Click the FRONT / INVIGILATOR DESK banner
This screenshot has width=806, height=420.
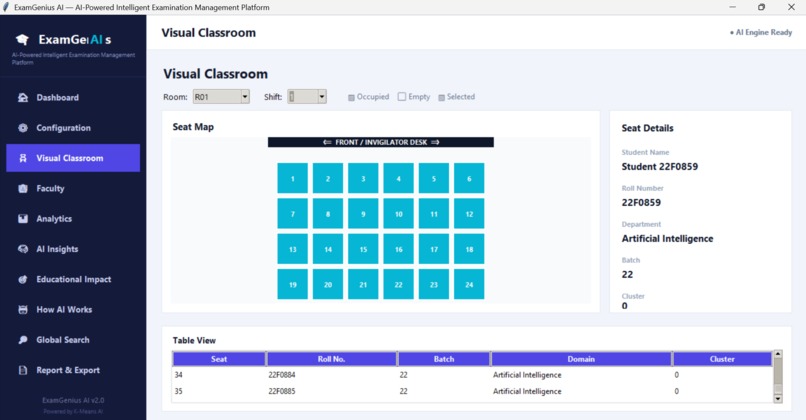[x=381, y=142]
